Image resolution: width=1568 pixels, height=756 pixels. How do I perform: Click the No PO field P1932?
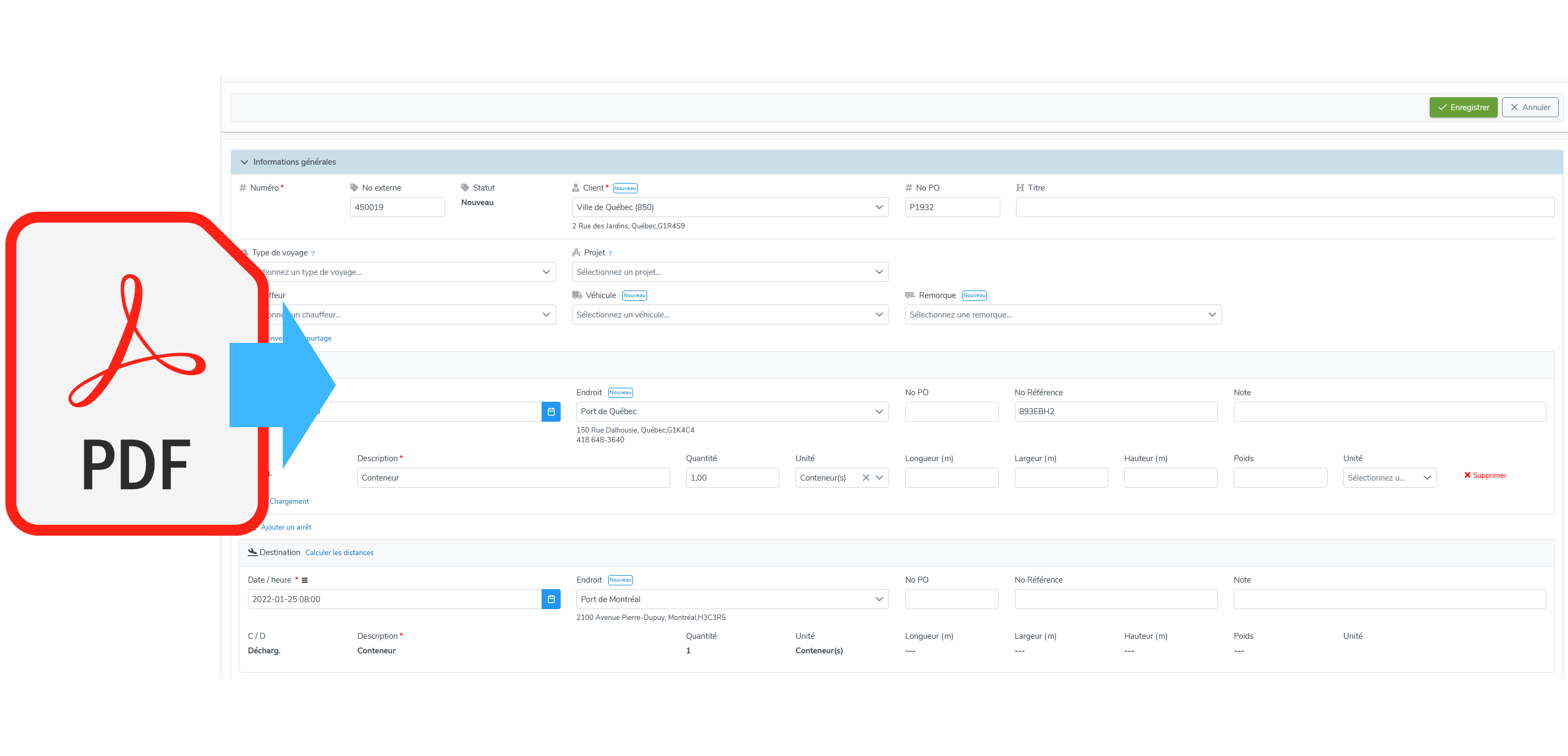pyautogui.click(x=952, y=207)
